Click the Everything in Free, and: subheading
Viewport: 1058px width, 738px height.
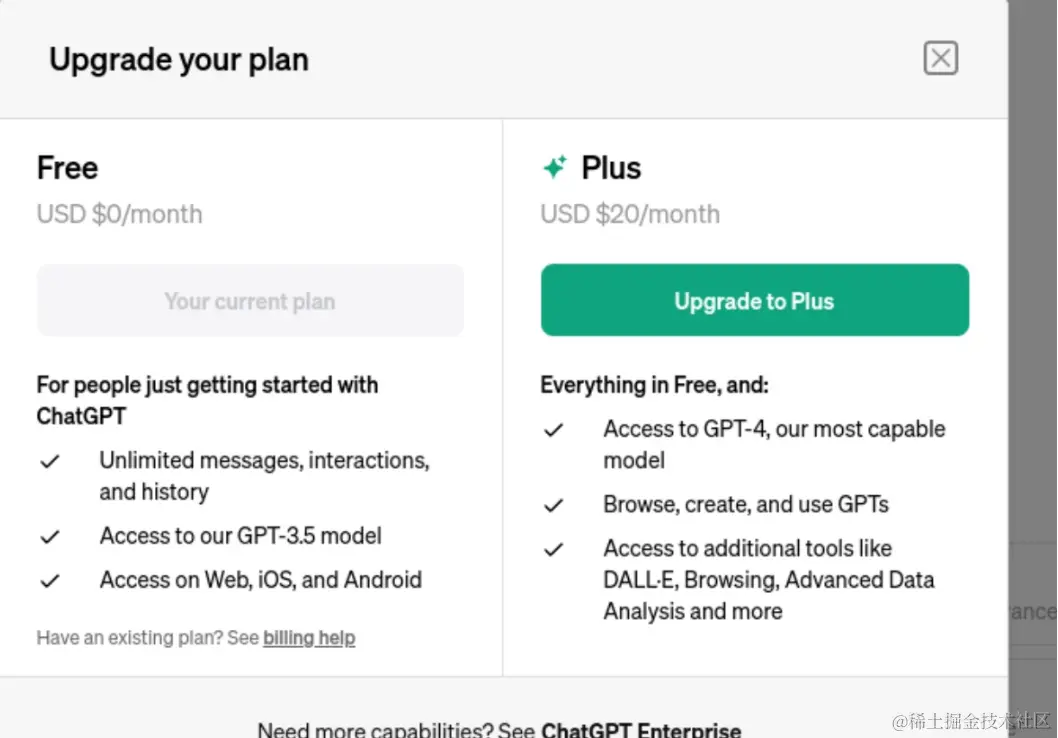[654, 385]
